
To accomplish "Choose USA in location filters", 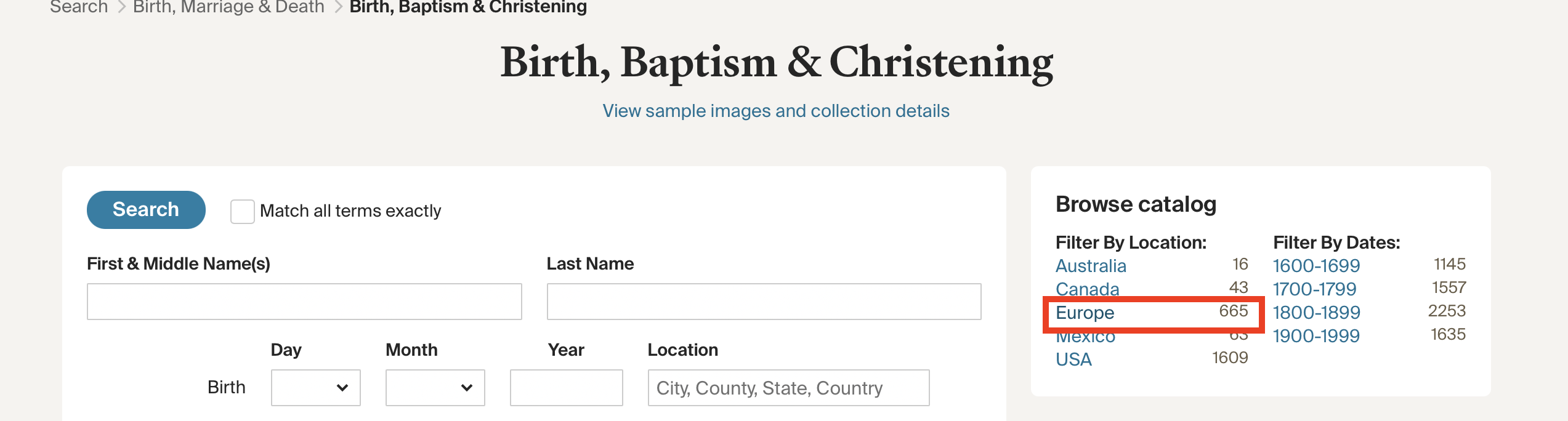I will 1073,359.
